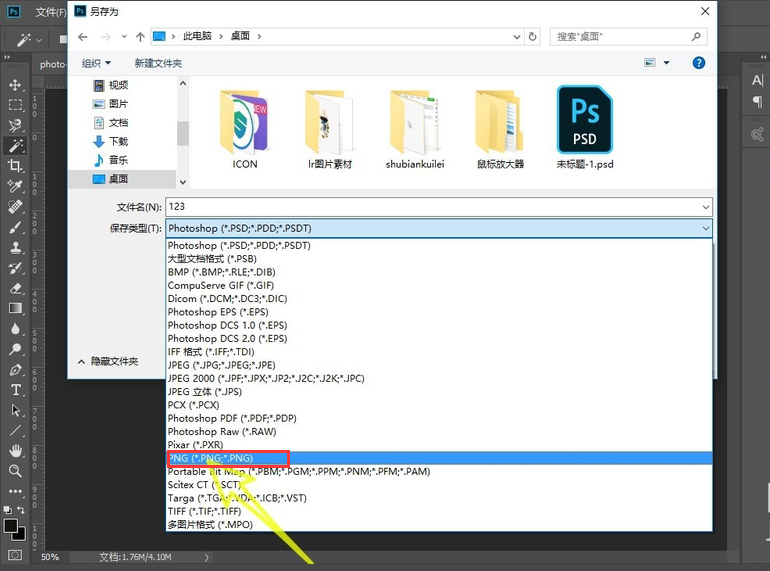Select the Zoom tool
The height and width of the screenshot is (571, 770).
coord(15,471)
